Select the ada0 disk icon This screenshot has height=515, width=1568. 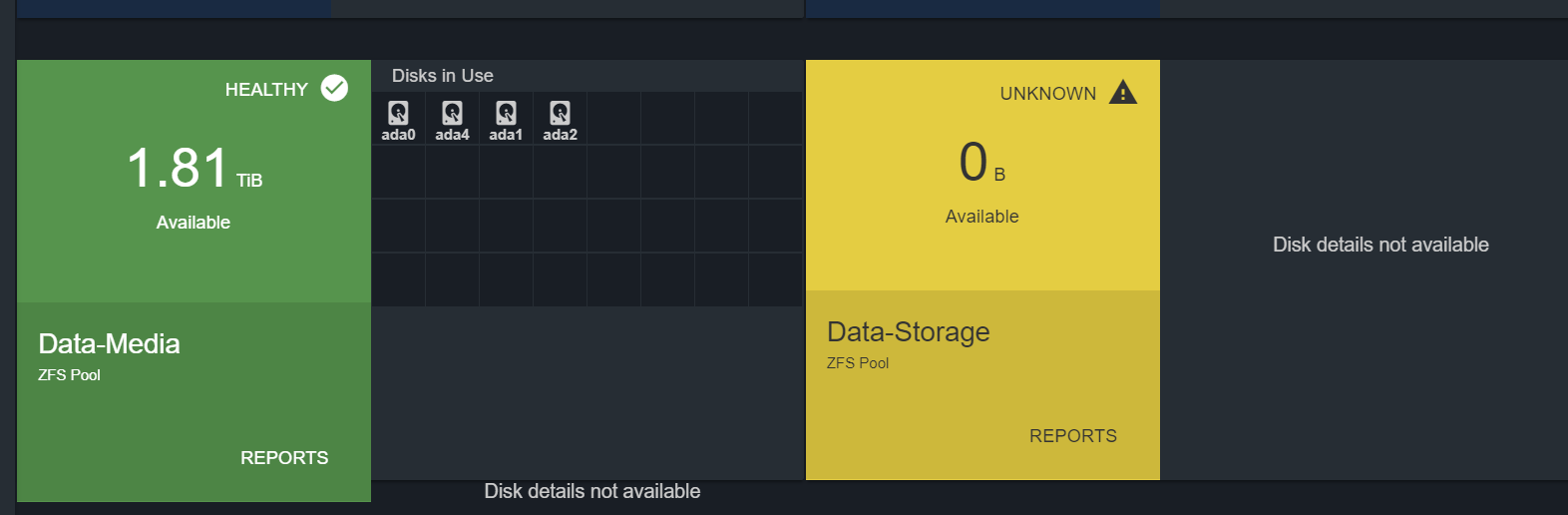click(398, 113)
